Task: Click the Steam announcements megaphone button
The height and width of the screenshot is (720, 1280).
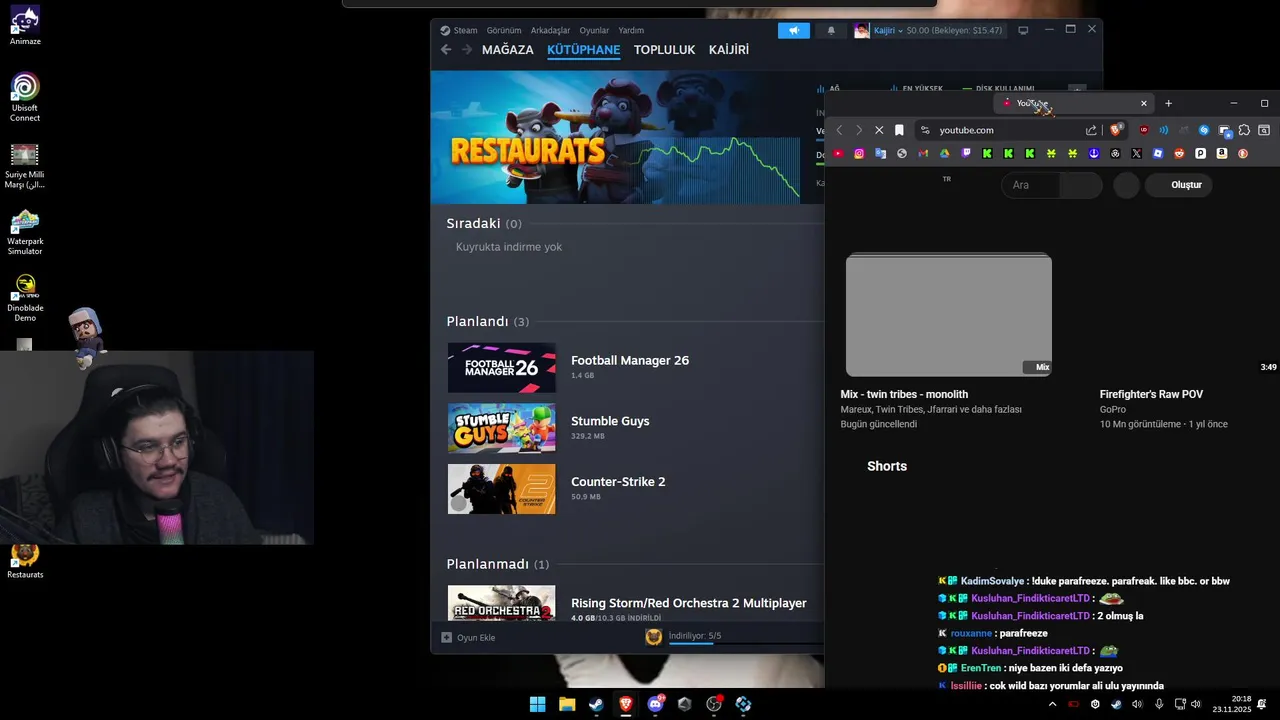Action: click(794, 30)
